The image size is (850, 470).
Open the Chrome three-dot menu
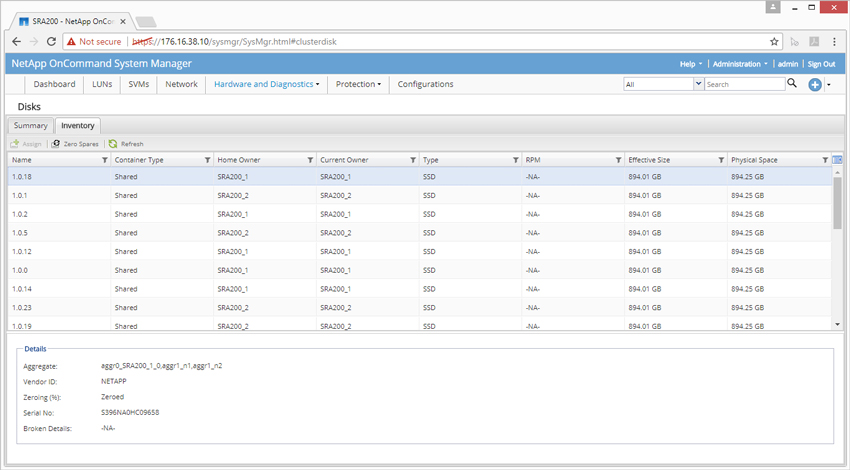(834, 42)
